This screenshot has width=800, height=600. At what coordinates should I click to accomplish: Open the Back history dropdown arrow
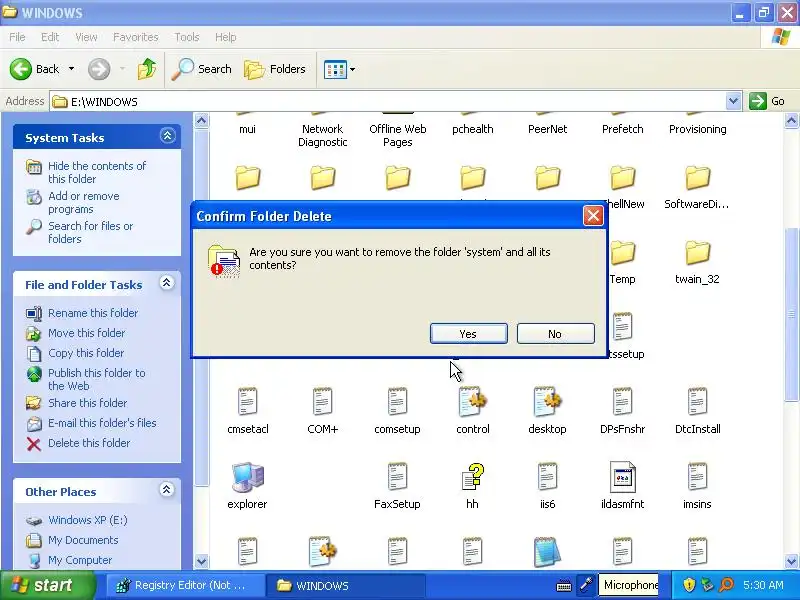click(x=71, y=69)
